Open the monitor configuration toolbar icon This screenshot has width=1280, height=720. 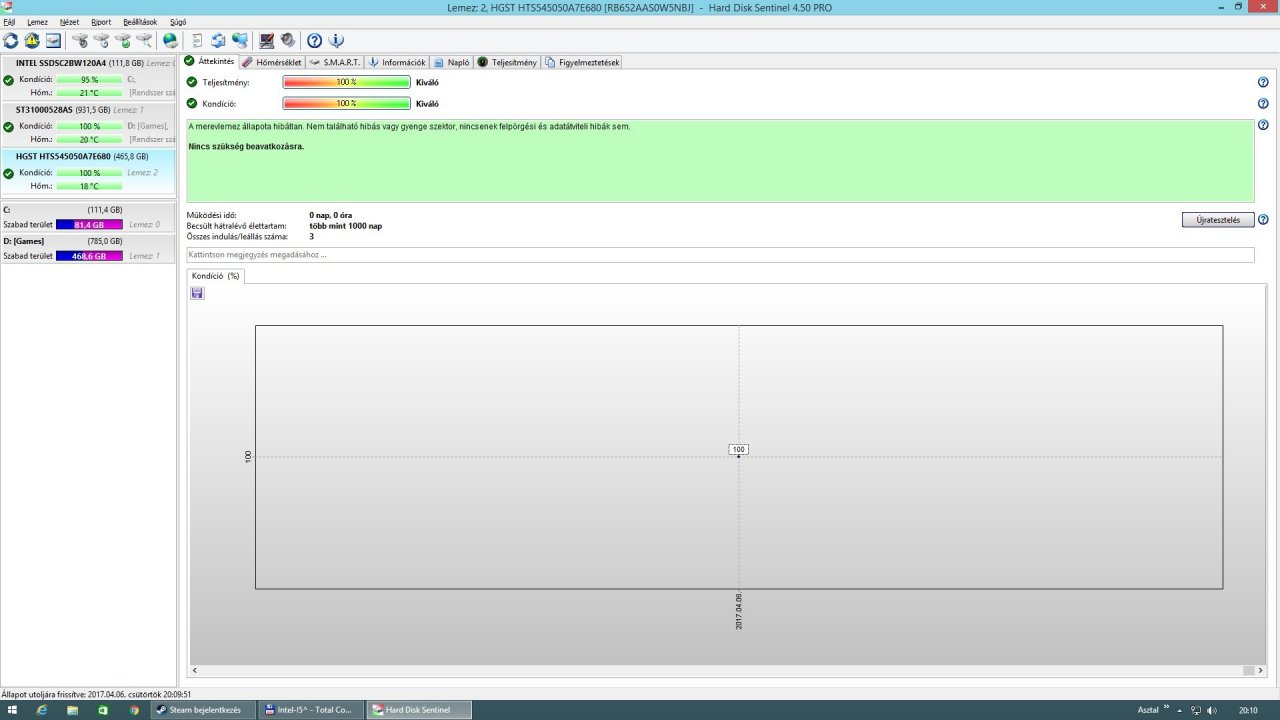[267, 41]
